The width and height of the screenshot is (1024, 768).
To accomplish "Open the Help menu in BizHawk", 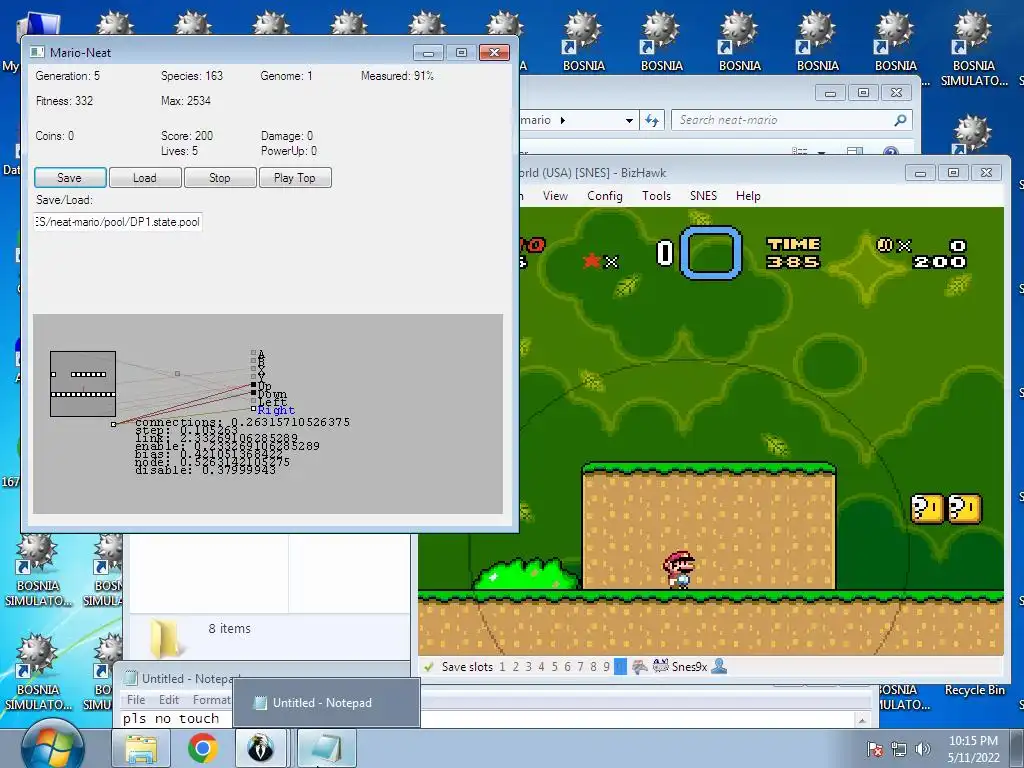I will 748,196.
